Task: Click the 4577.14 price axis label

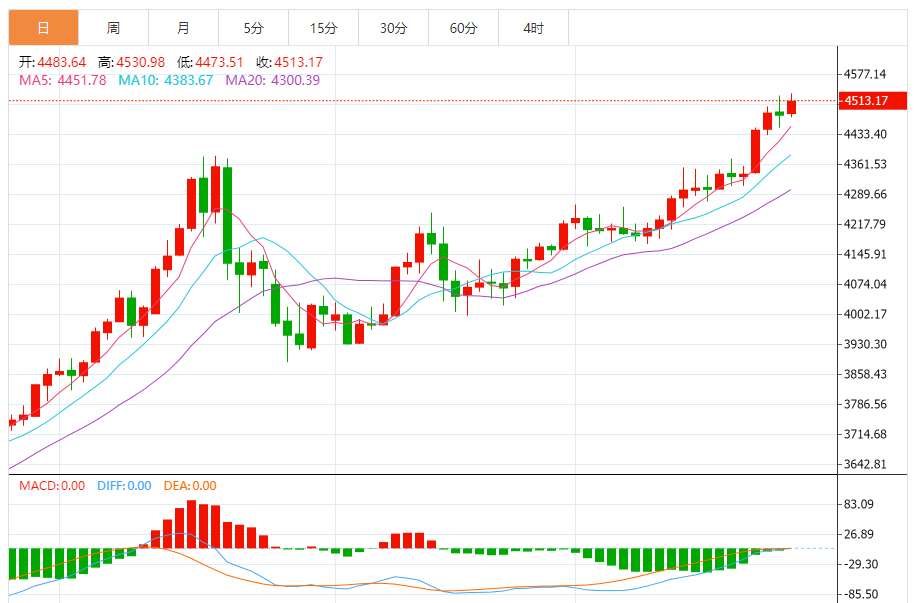Action: (x=865, y=74)
